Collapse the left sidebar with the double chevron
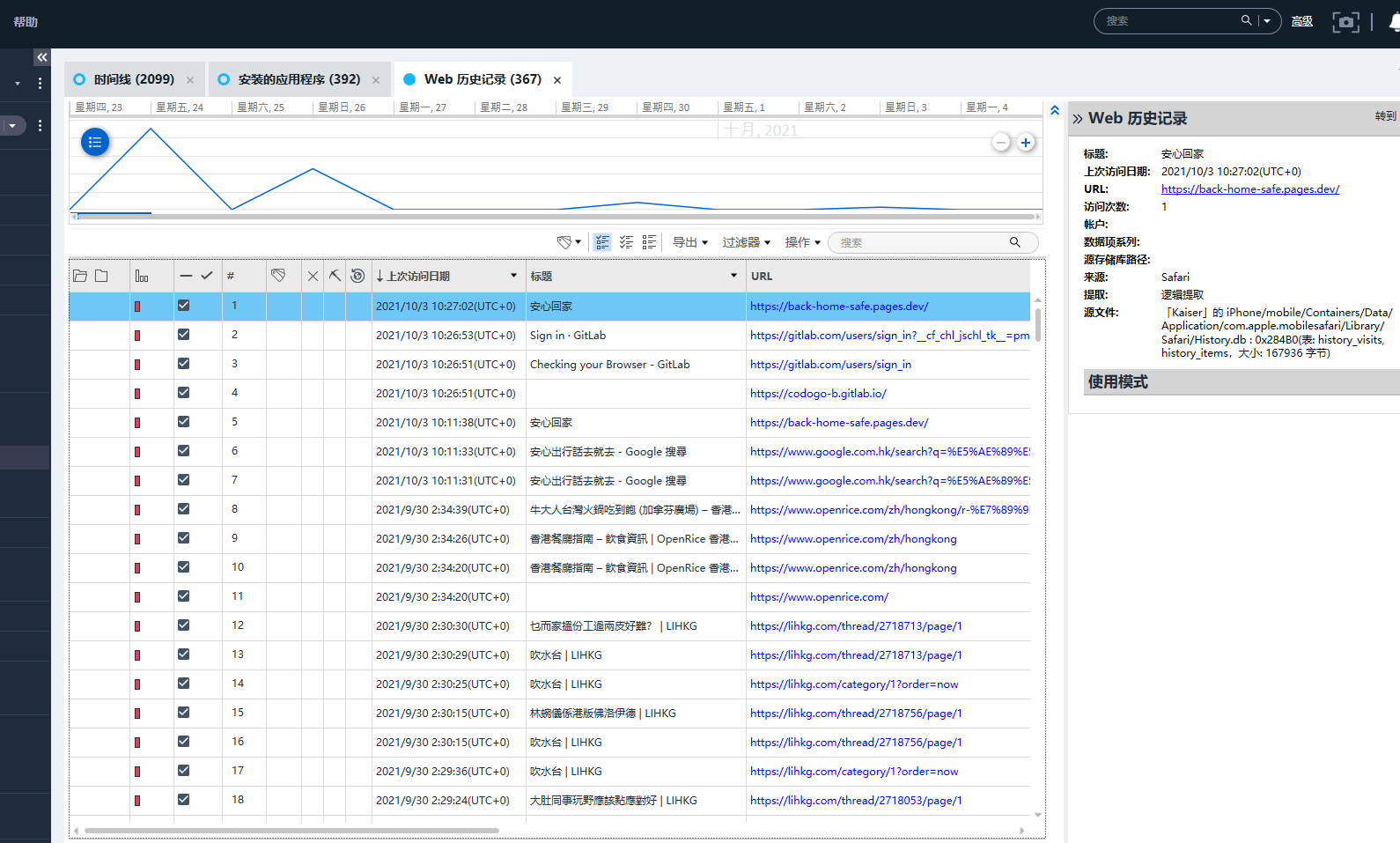Image resolution: width=1400 pixels, height=843 pixels. coord(41,57)
